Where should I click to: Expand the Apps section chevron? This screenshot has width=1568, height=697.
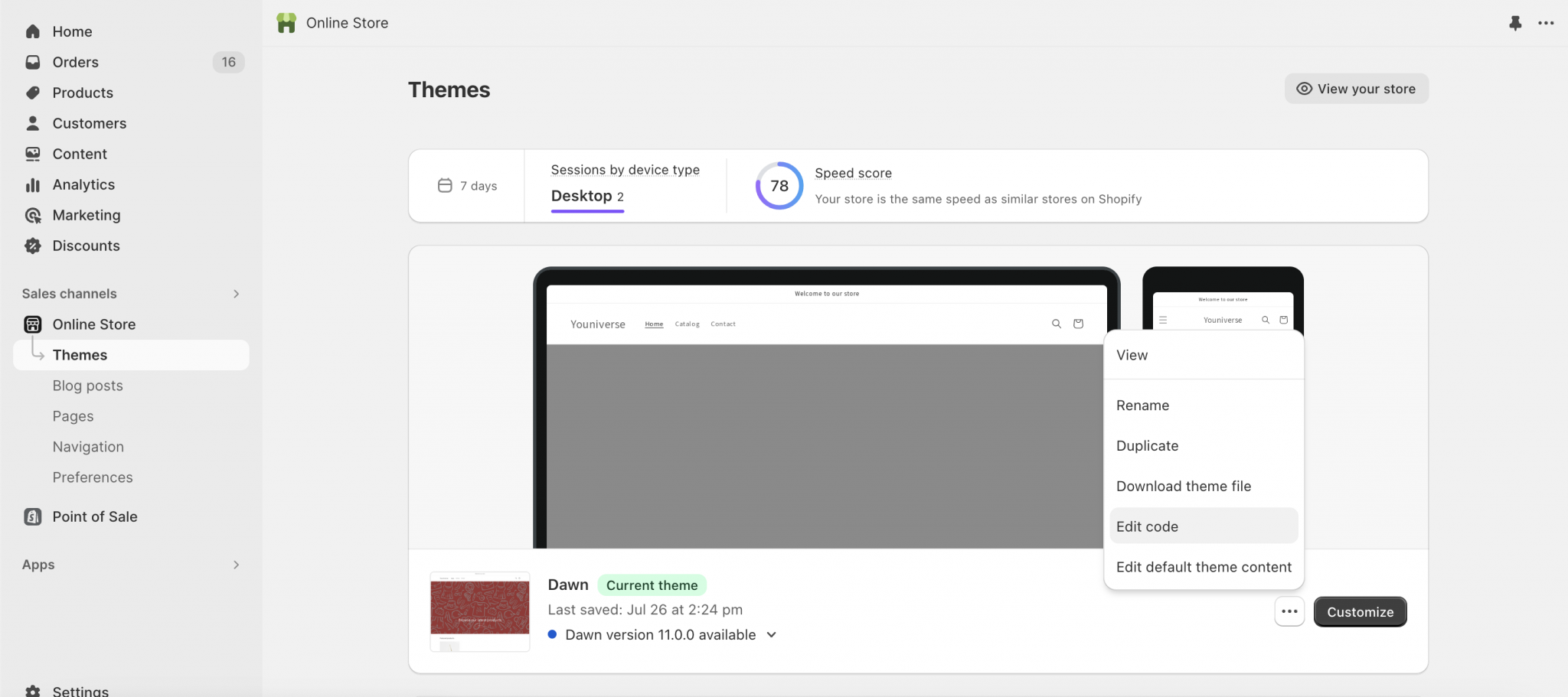tap(236, 565)
